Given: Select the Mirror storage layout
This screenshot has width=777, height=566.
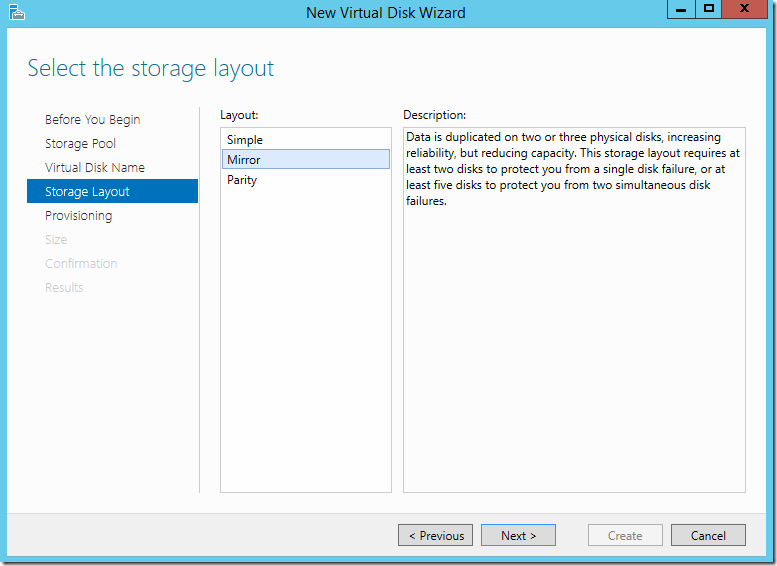Looking at the screenshot, I should click(x=244, y=160).
